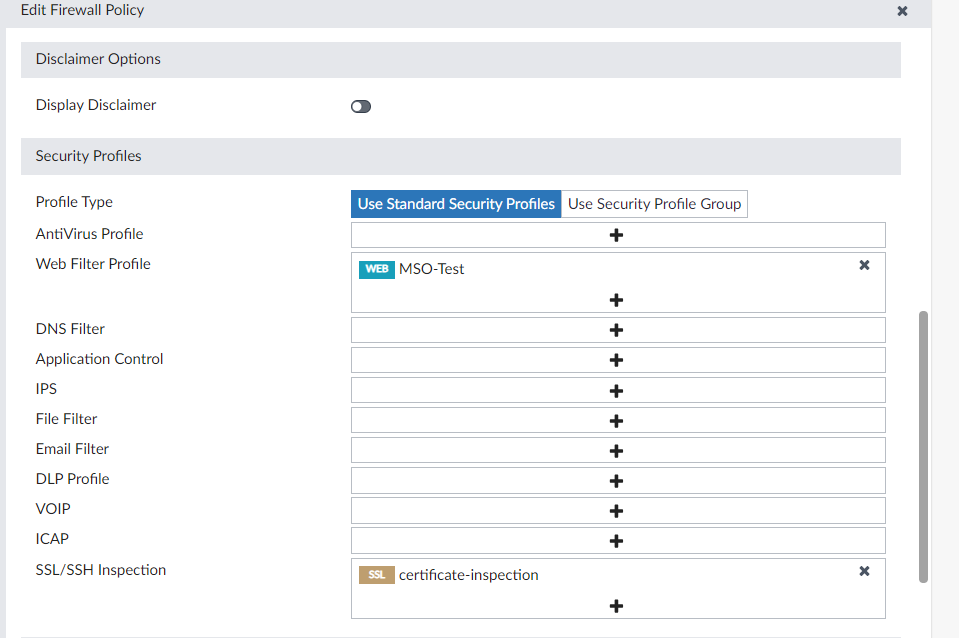Click the MSO-Test web filter entry
Screen dimensions: 959x638
431,269
